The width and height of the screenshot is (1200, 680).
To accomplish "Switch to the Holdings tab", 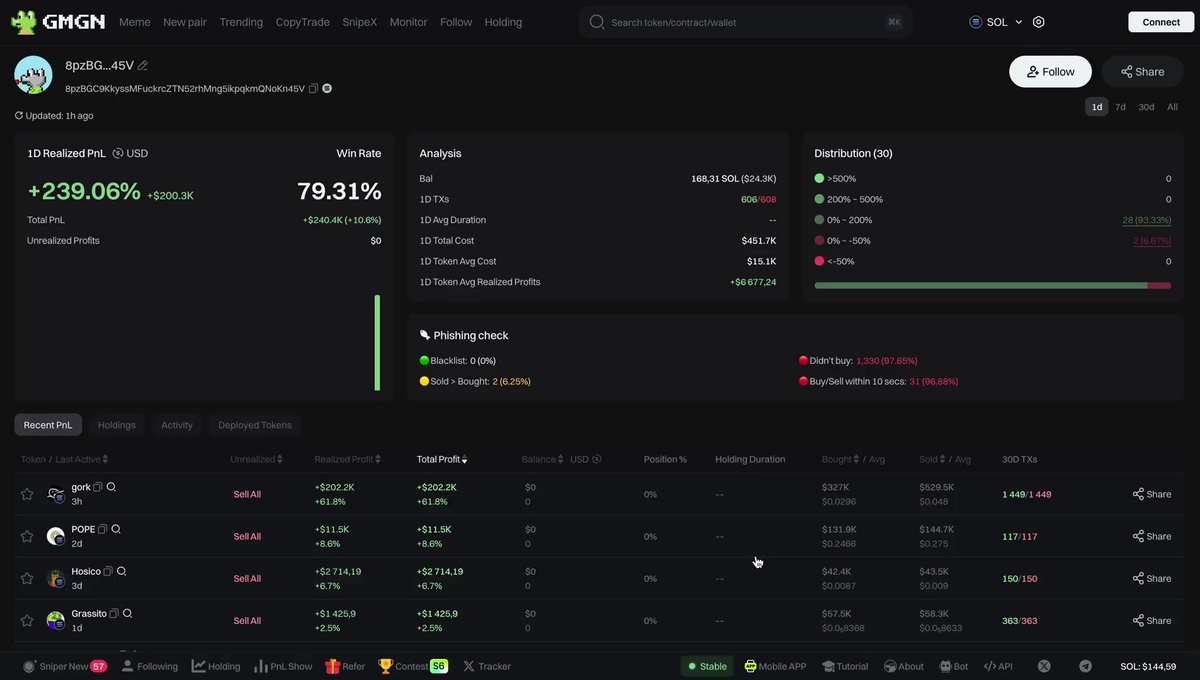I will click(116, 425).
